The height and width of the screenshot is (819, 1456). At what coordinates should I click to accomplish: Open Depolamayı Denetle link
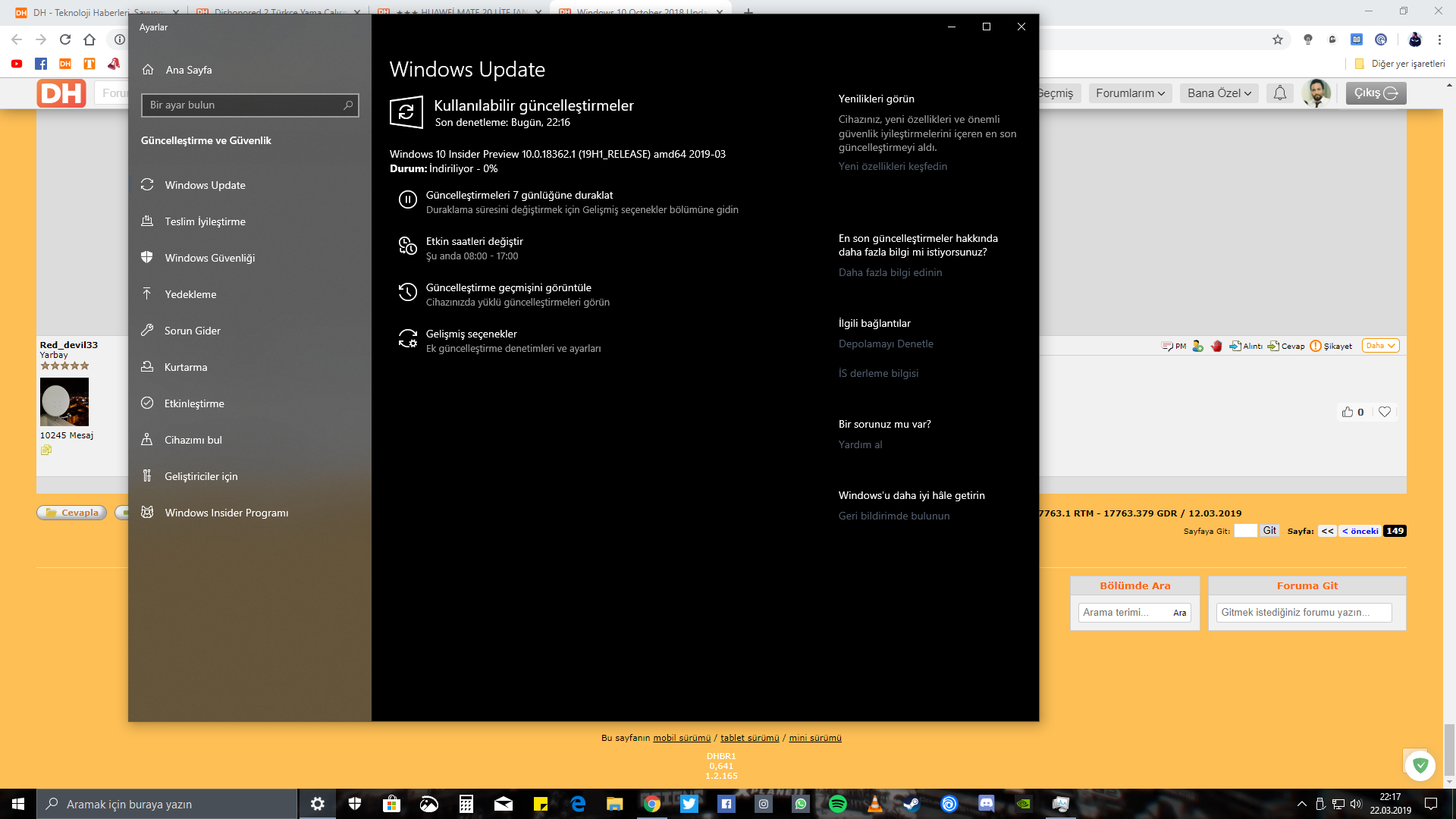pos(886,344)
